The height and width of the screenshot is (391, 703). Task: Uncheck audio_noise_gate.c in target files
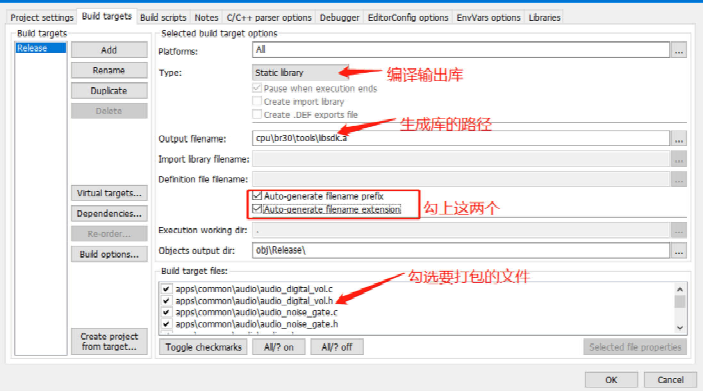pos(166,312)
